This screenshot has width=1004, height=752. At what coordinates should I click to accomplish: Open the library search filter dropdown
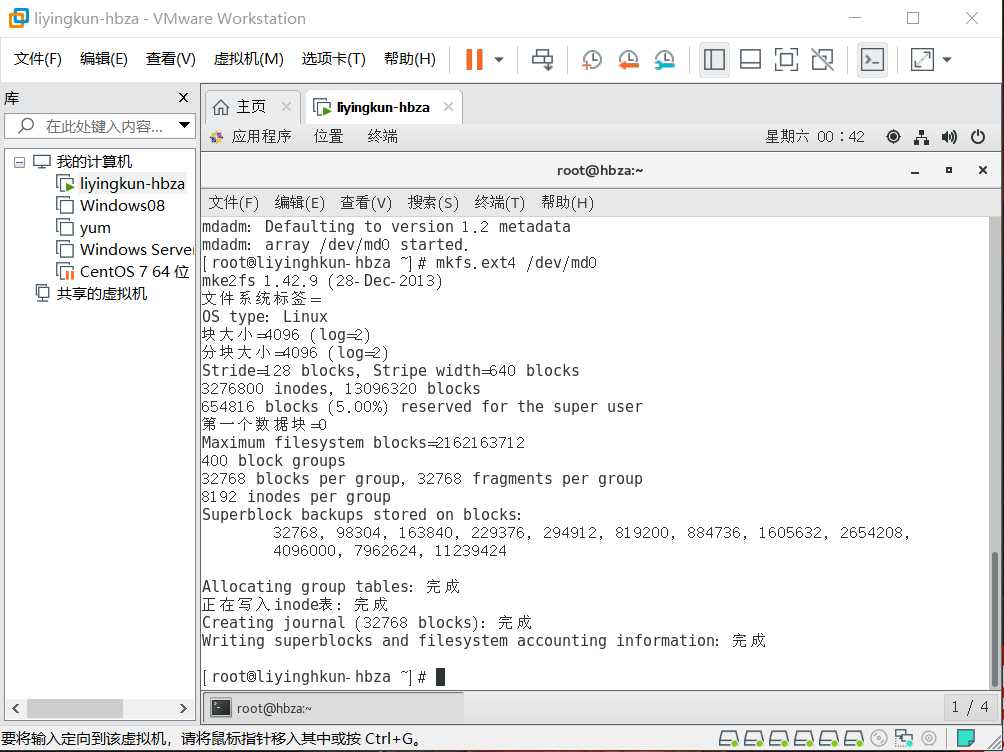click(184, 125)
